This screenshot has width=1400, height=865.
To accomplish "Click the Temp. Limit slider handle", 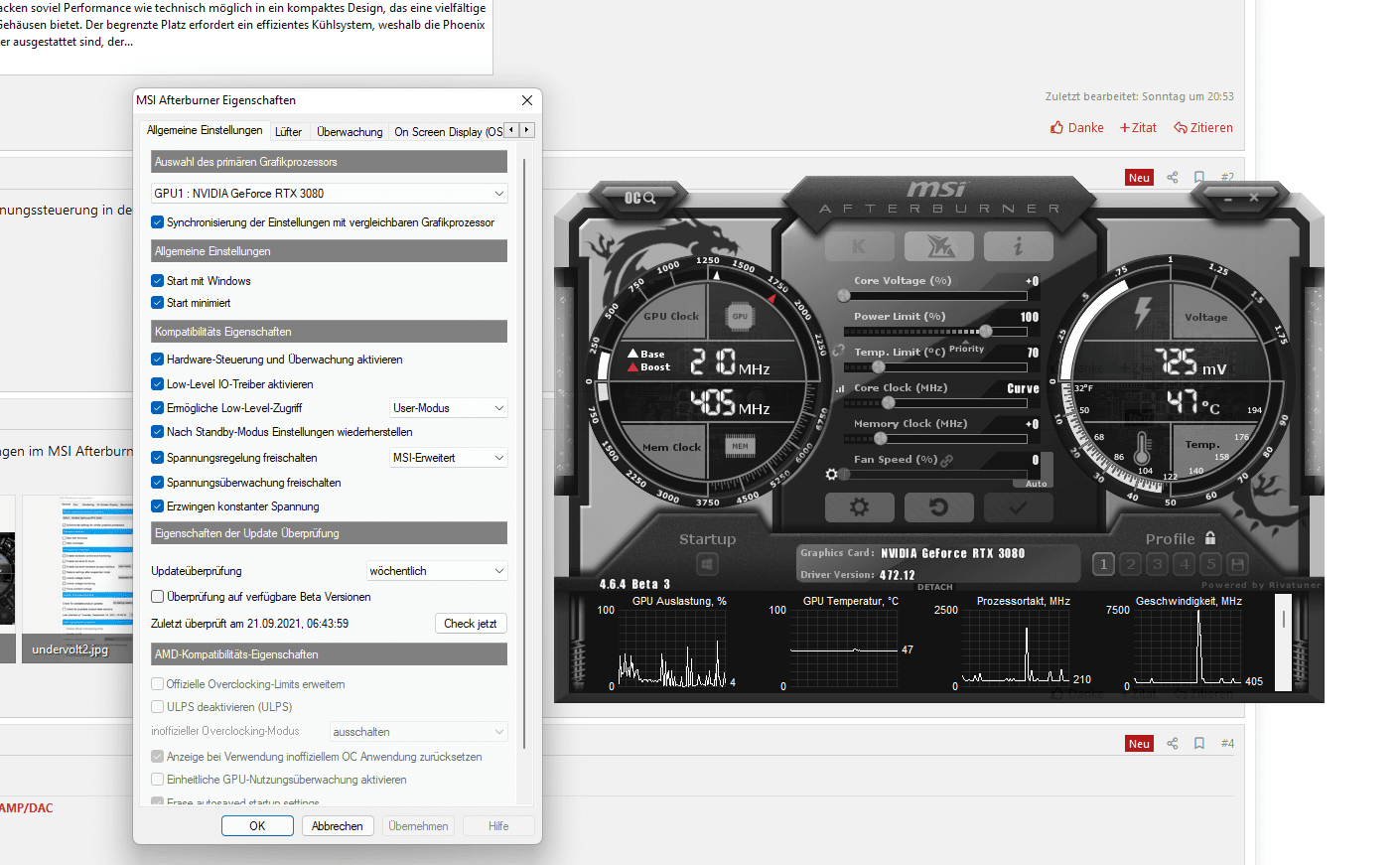I will coord(878,366).
